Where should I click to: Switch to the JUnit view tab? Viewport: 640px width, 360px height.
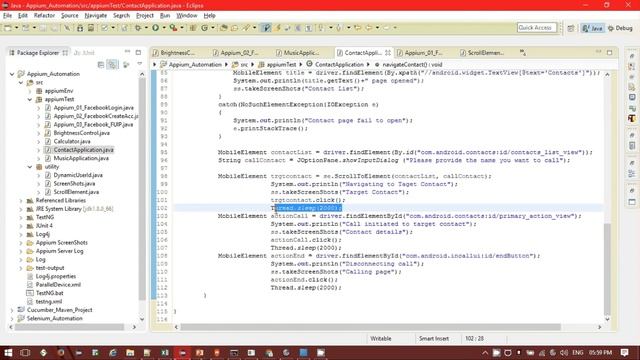(84, 53)
